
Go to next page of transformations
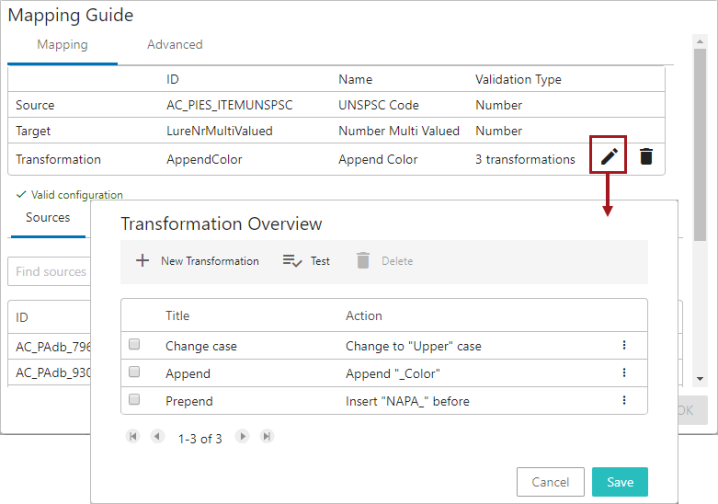(x=242, y=437)
